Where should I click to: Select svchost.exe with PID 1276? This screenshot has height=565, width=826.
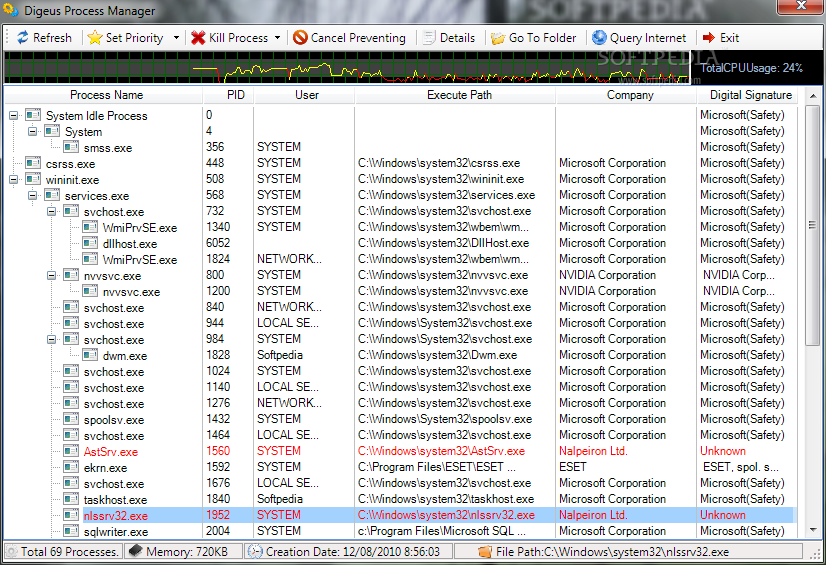click(x=114, y=404)
